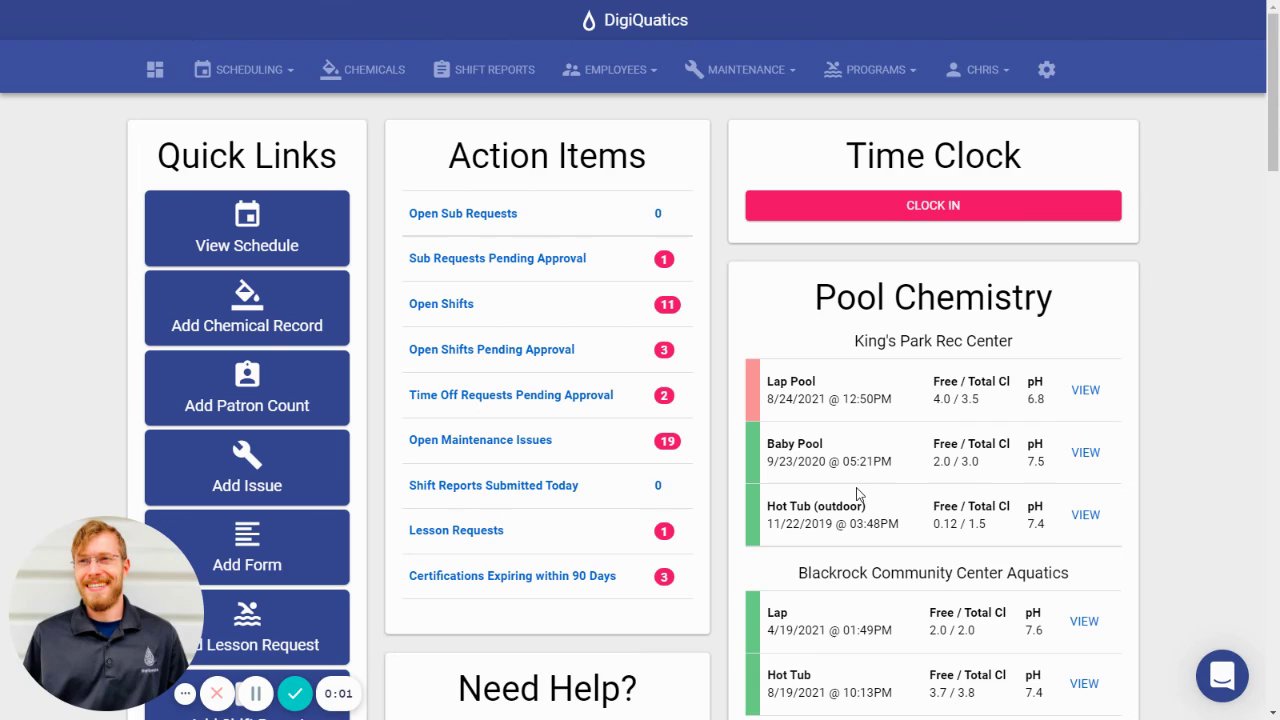Open the Open Shifts link
1280x720 pixels.
441,304
